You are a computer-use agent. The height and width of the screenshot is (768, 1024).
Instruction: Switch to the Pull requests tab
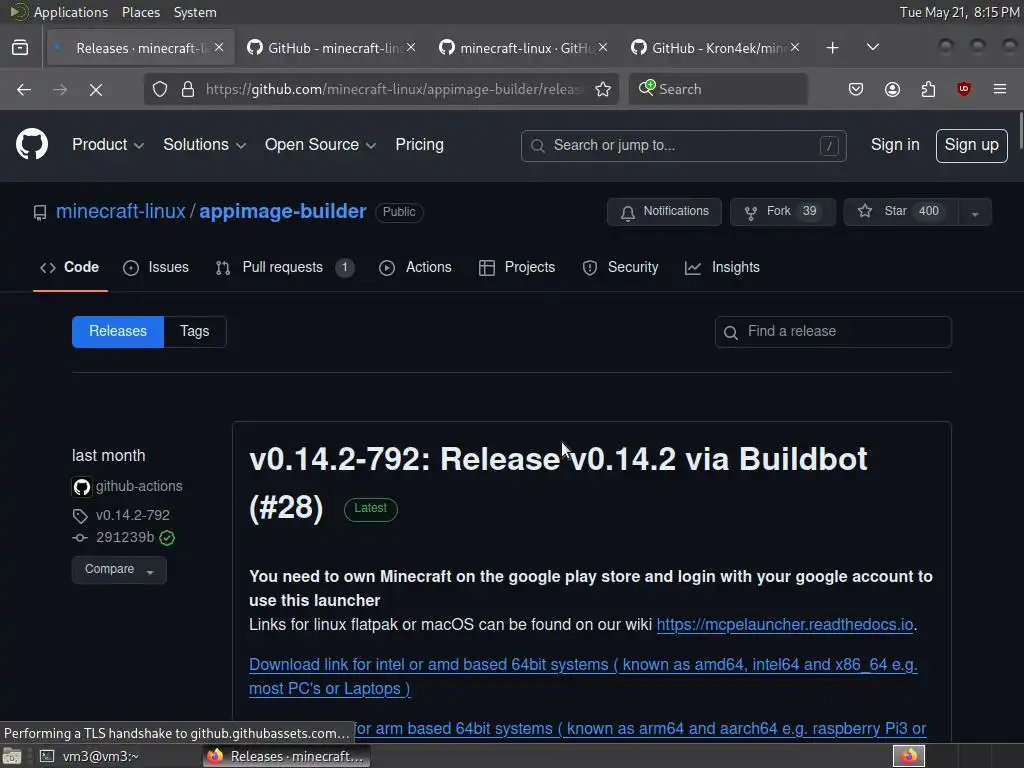pyautogui.click(x=285, y=267)
